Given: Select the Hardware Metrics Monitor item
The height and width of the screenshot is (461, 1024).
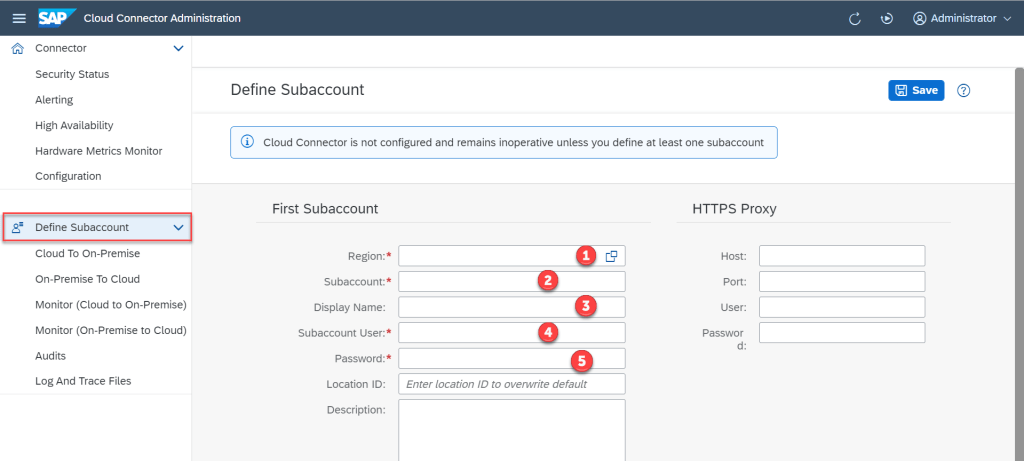Looking at the screenshot, I should (98, 151).
